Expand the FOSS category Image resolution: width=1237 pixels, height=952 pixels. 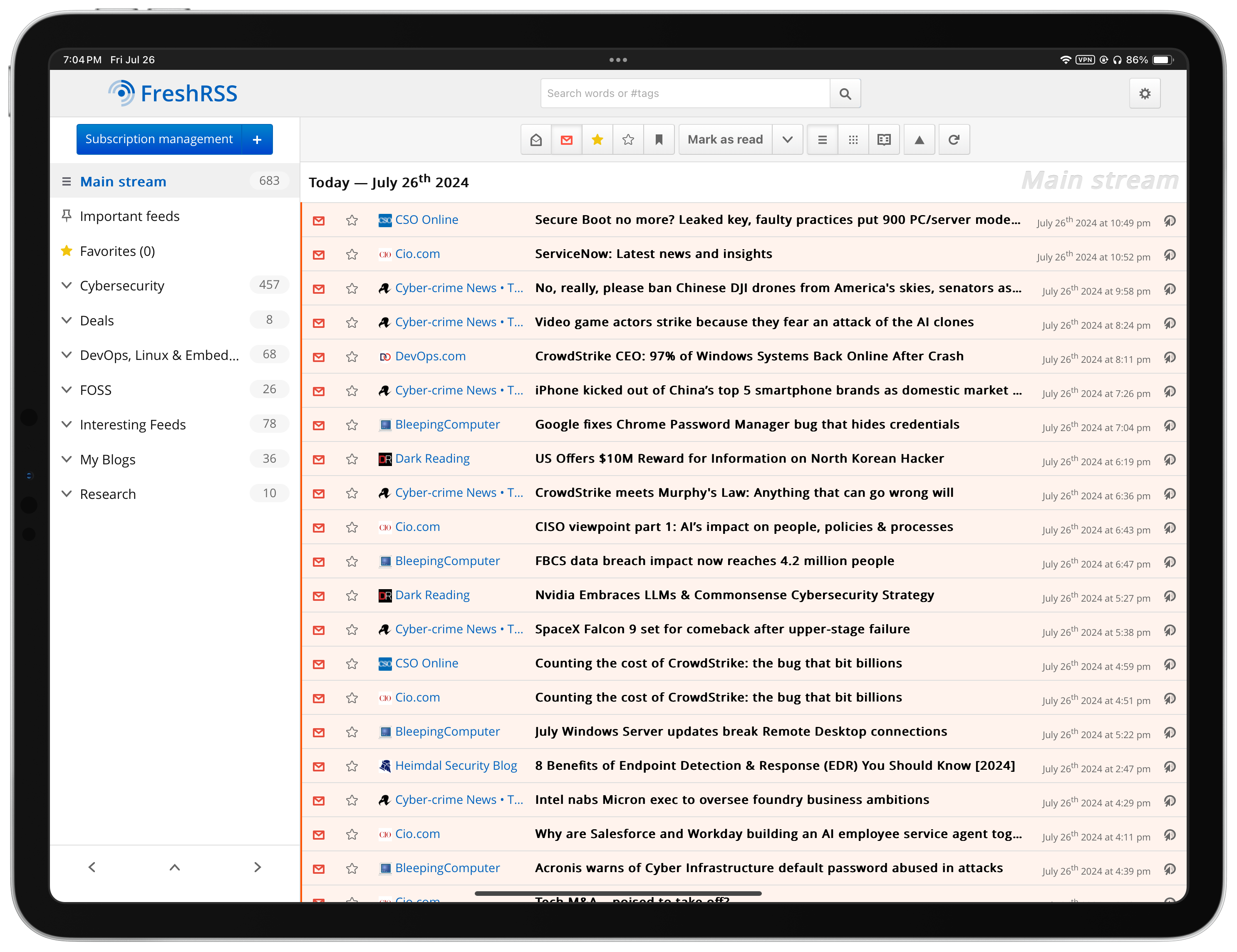66,389
